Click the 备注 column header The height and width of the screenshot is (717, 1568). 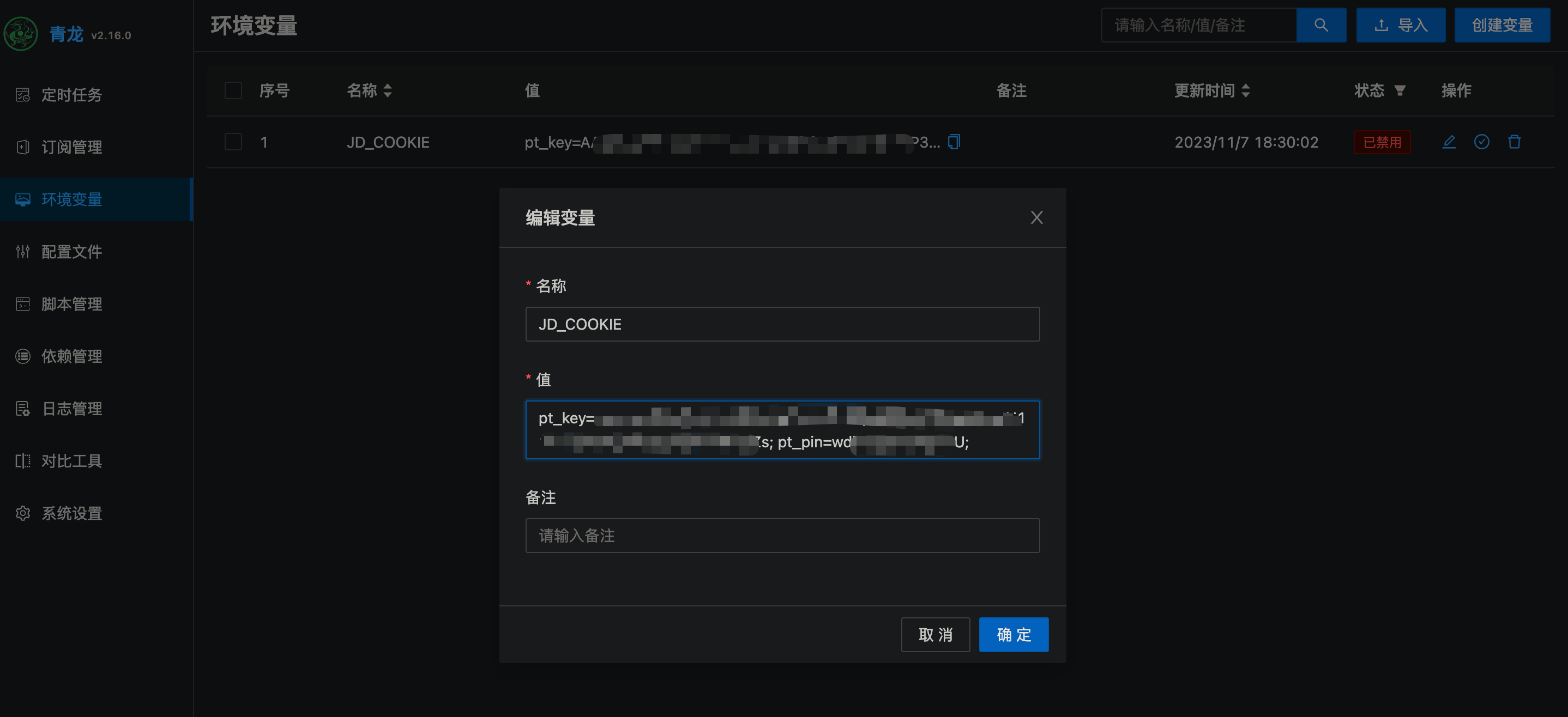coord(1011,90)
